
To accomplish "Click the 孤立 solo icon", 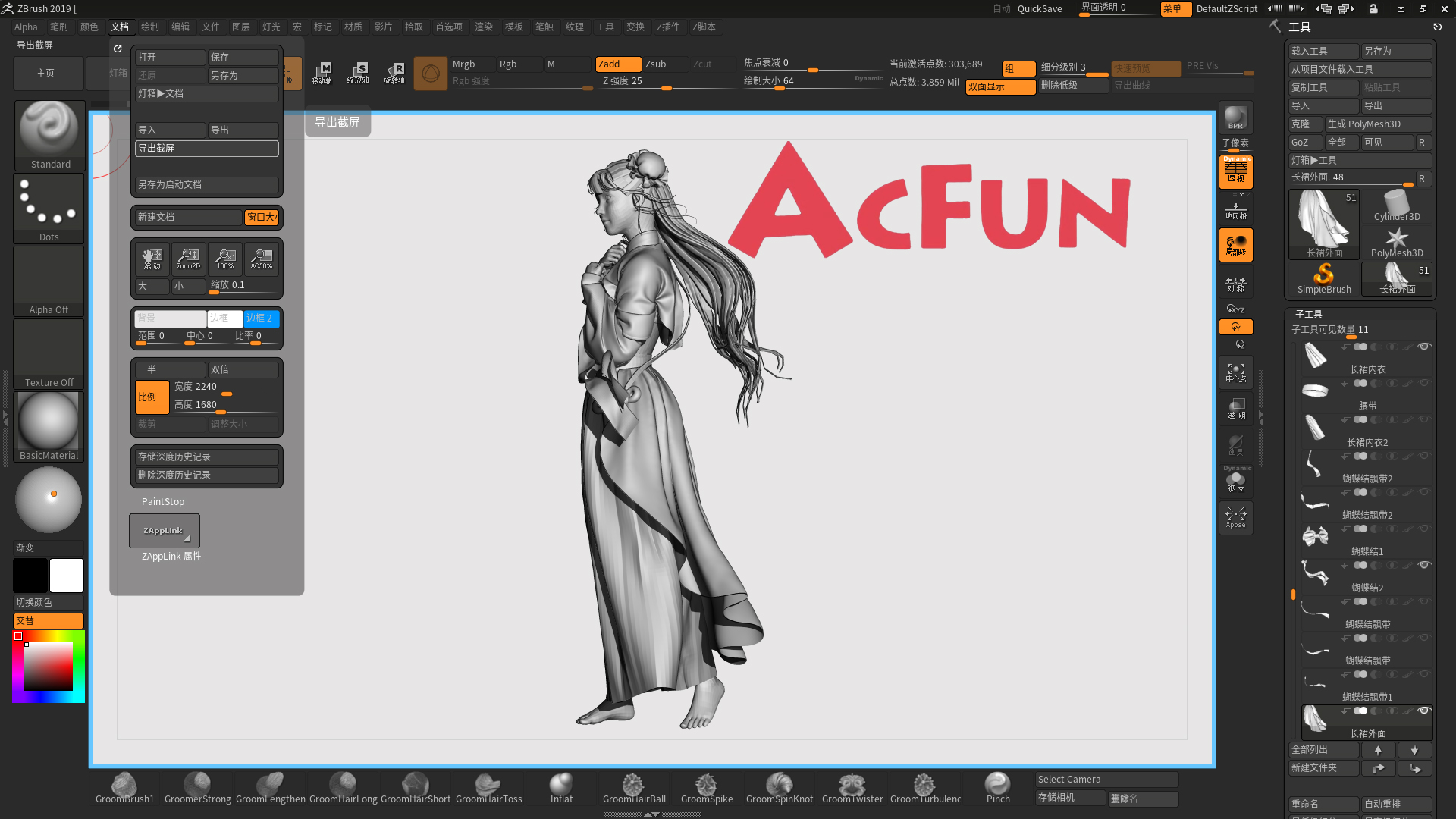I will 1235,481.
